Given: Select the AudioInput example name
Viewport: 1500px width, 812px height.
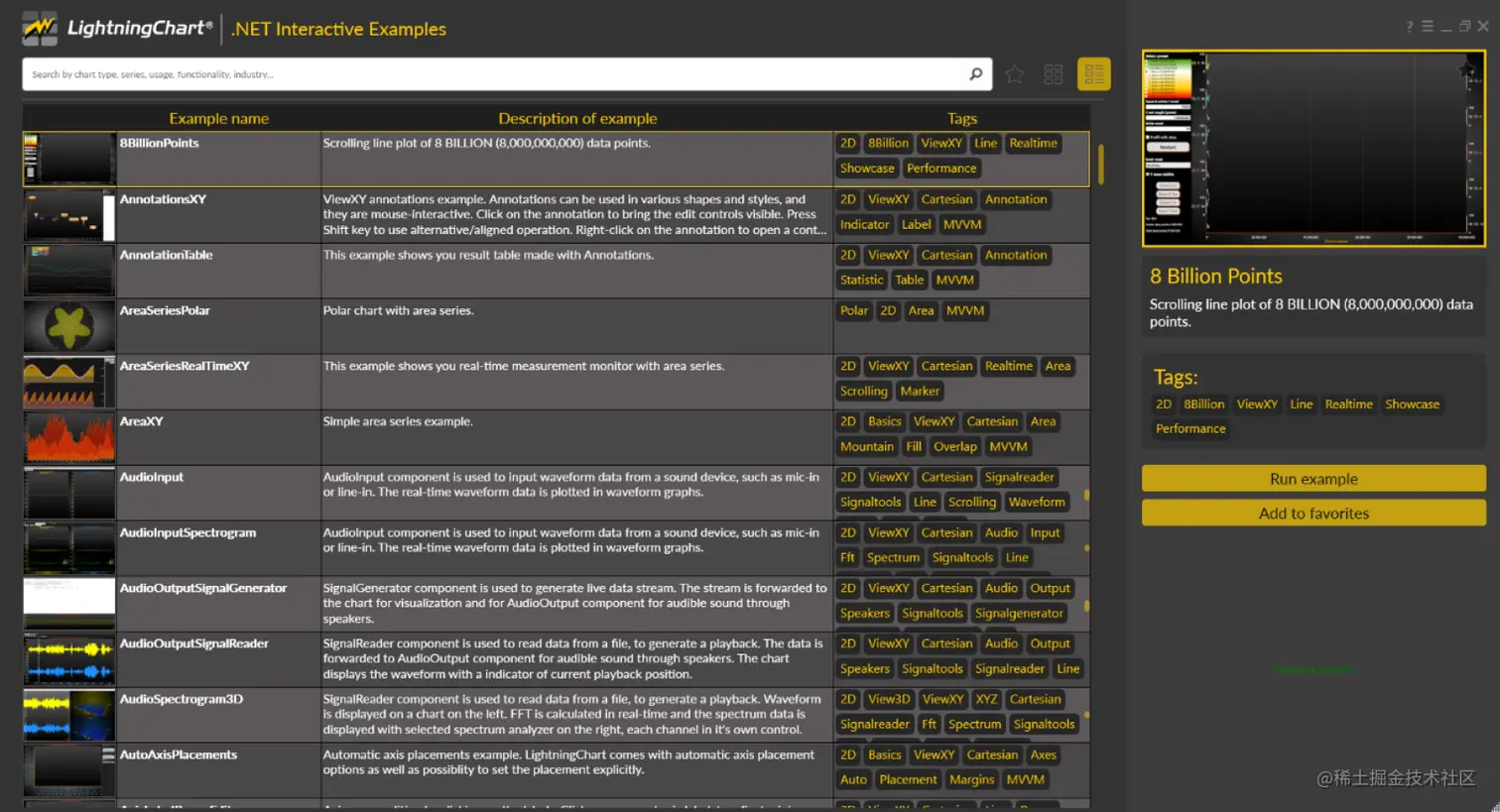Looking at the screenshot, I should (152, 477).
